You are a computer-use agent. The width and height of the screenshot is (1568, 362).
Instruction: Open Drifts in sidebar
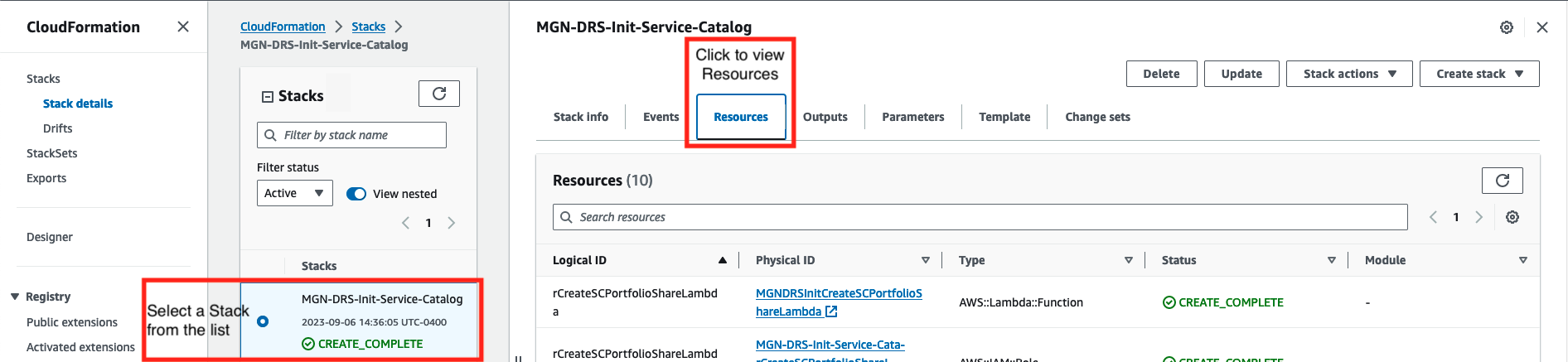tap(57, 128)
